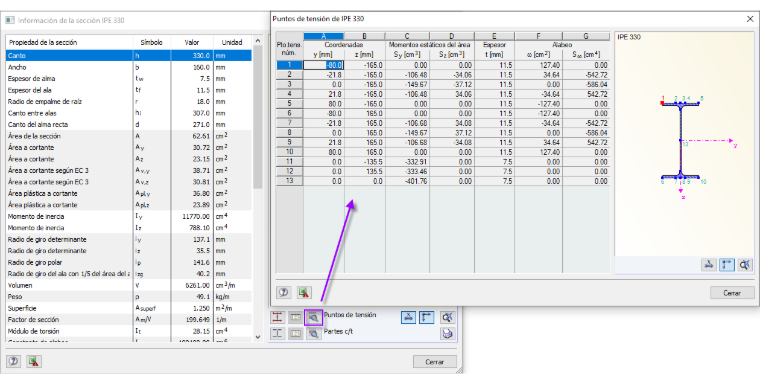
Task: Open help in the section information window
Action: [x=14, y=361]
